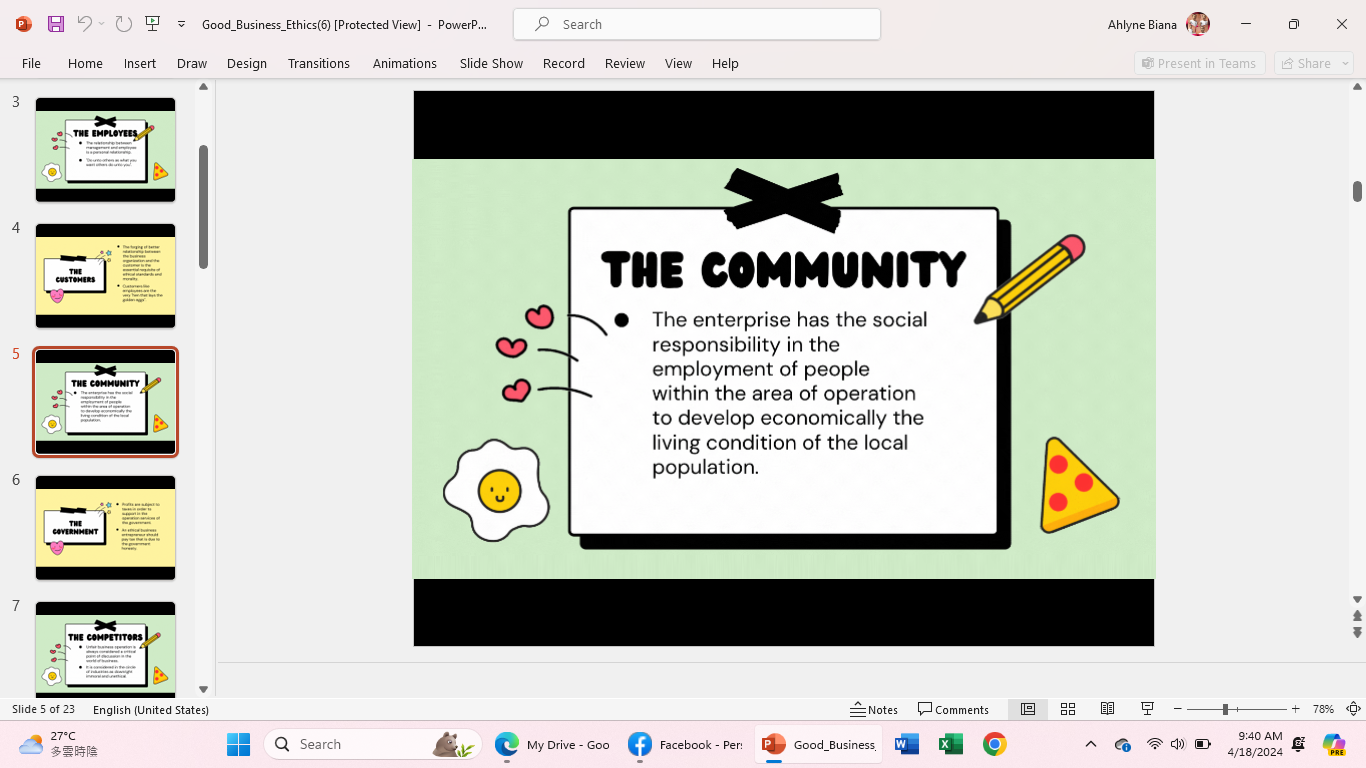
Task: Click zoom out minus button
Action: click(x=1177, y=709)
